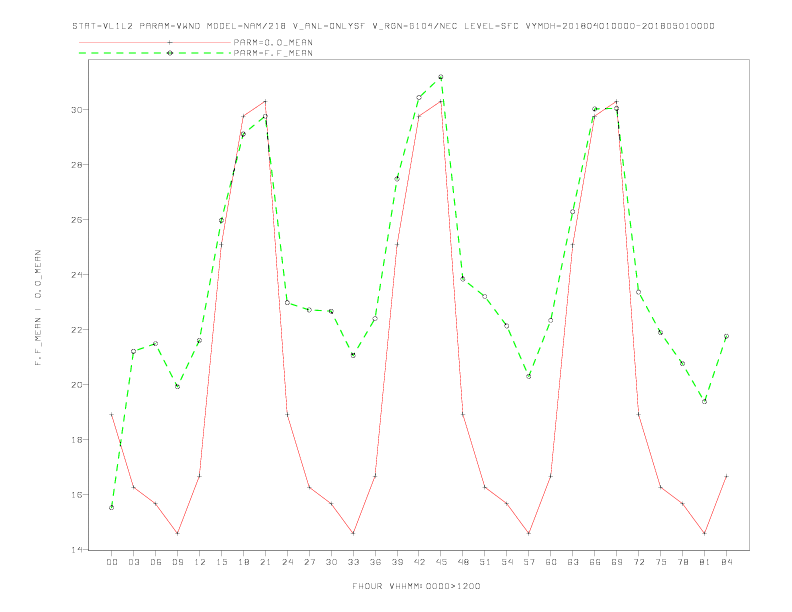Click x-axis forecast hour label 69
This screenshot has width=792, height=612.
tap(617, 562)
